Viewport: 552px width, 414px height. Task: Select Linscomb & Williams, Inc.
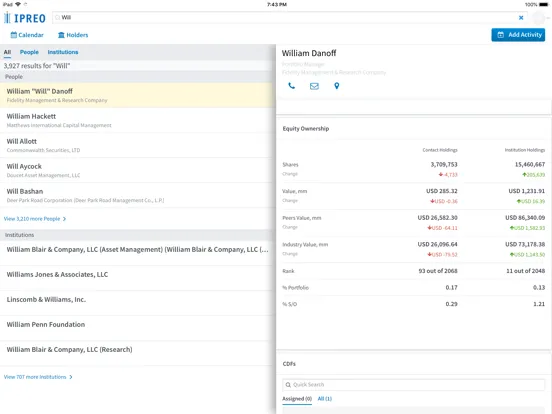pos(137,303)
